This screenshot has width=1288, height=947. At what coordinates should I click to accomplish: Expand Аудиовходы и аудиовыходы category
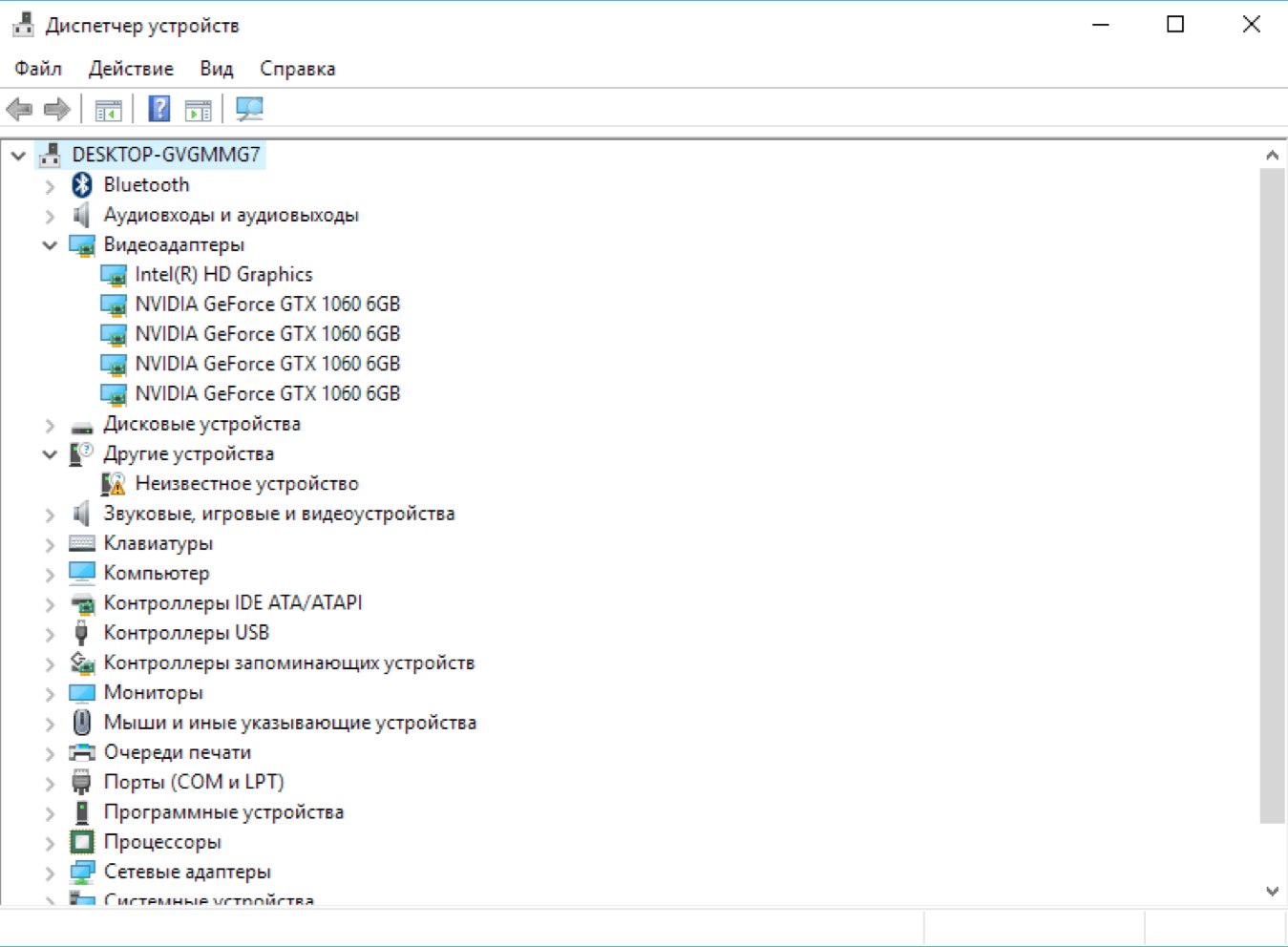(50, 216)
